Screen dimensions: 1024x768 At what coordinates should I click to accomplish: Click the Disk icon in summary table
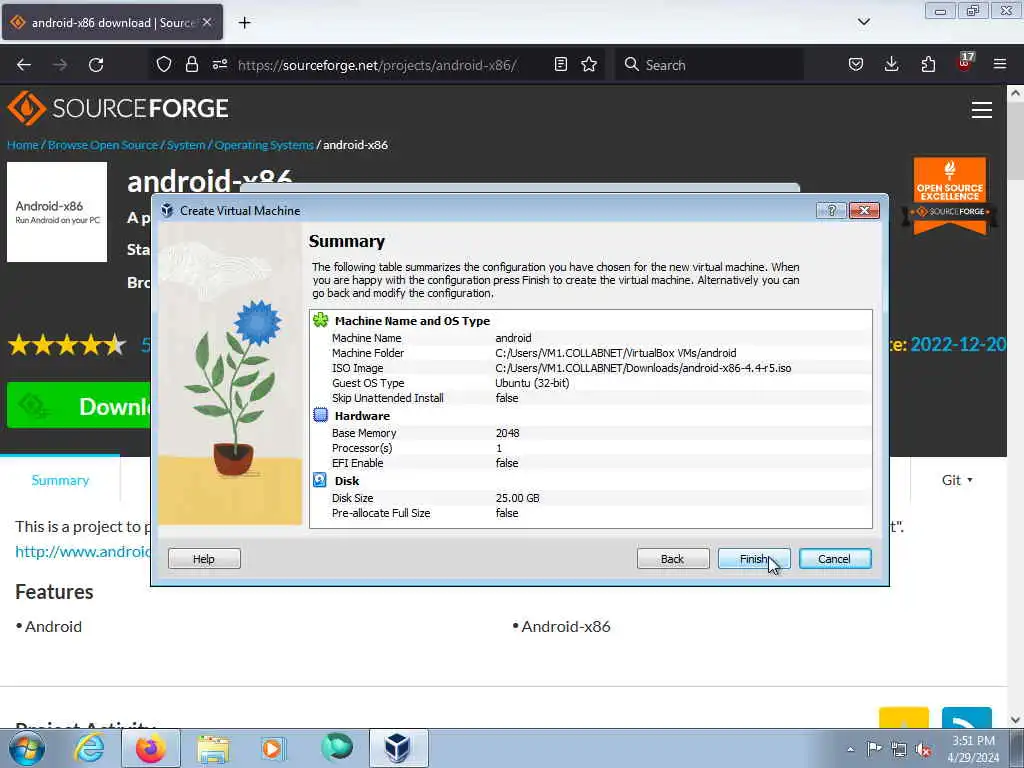tap(320, 480)
